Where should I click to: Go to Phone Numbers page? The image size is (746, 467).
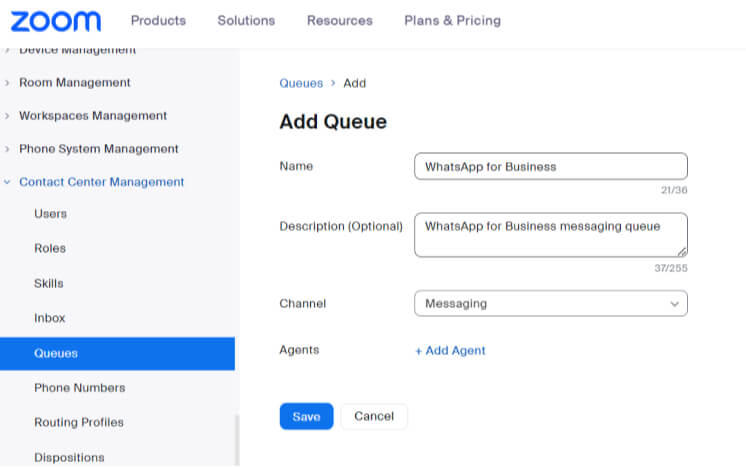79,388
